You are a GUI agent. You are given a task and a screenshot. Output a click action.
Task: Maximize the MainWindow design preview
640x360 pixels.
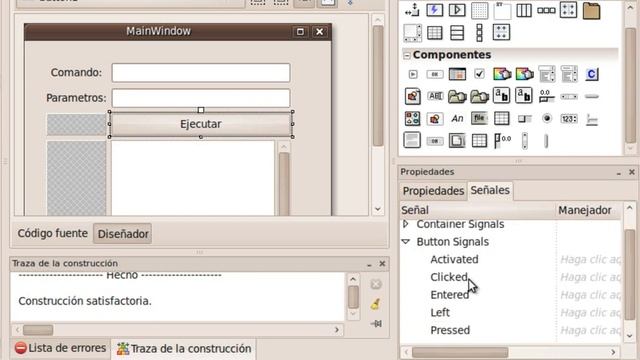[300, 31]
